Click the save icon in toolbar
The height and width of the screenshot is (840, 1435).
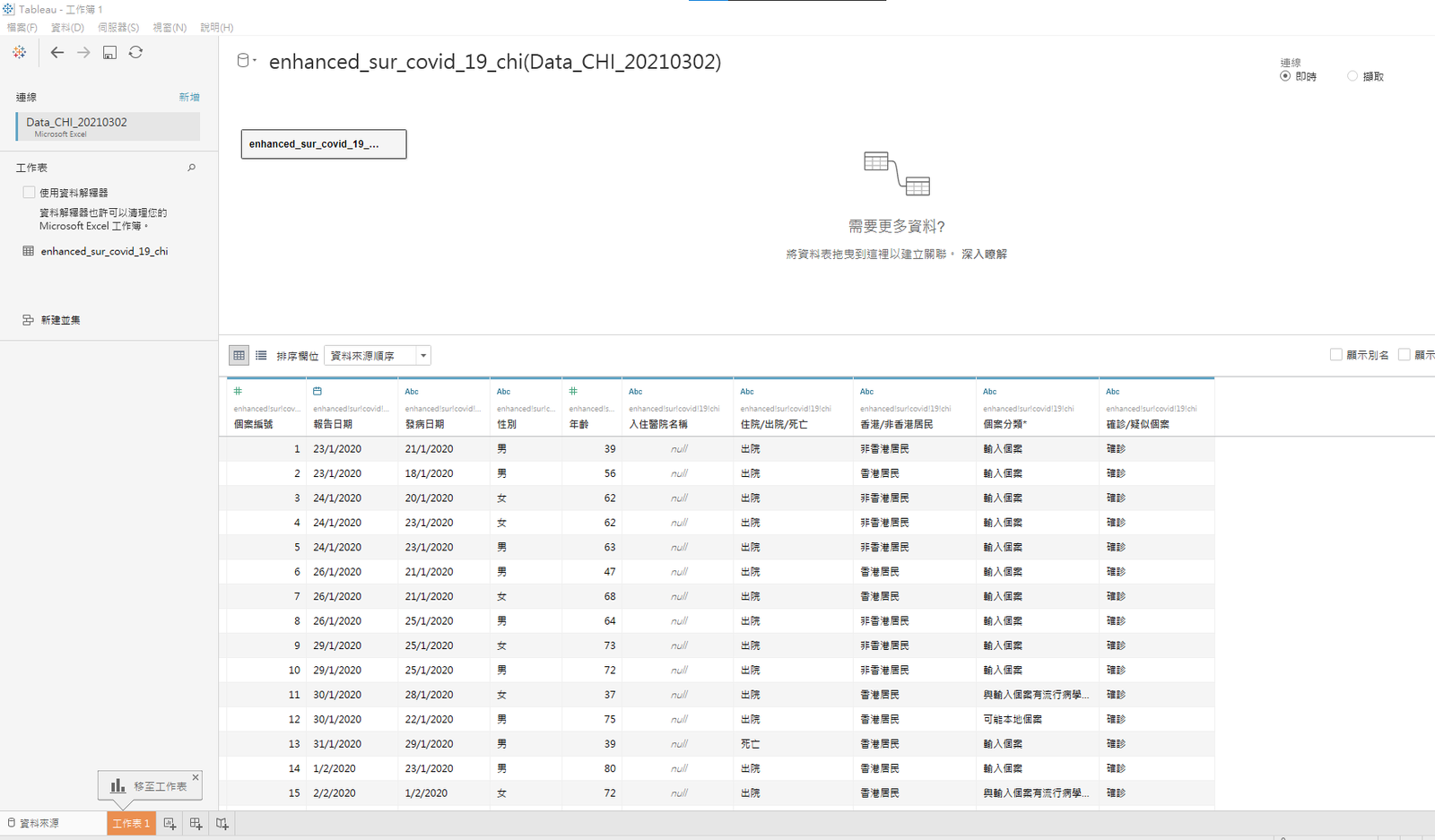point(109,53)
